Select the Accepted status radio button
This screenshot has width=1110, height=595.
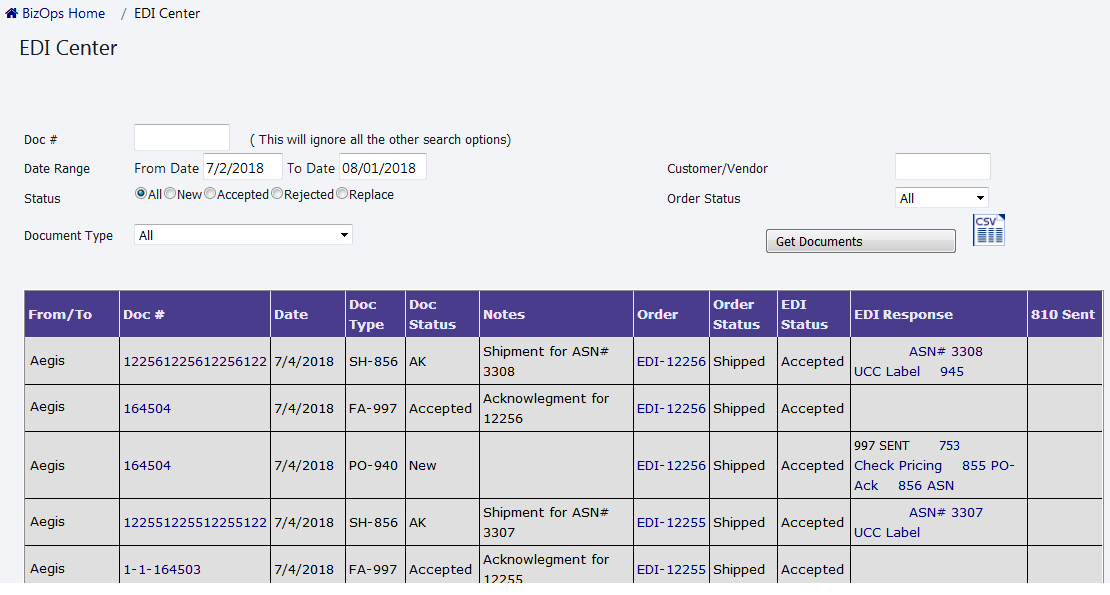(x=210, y=194)
